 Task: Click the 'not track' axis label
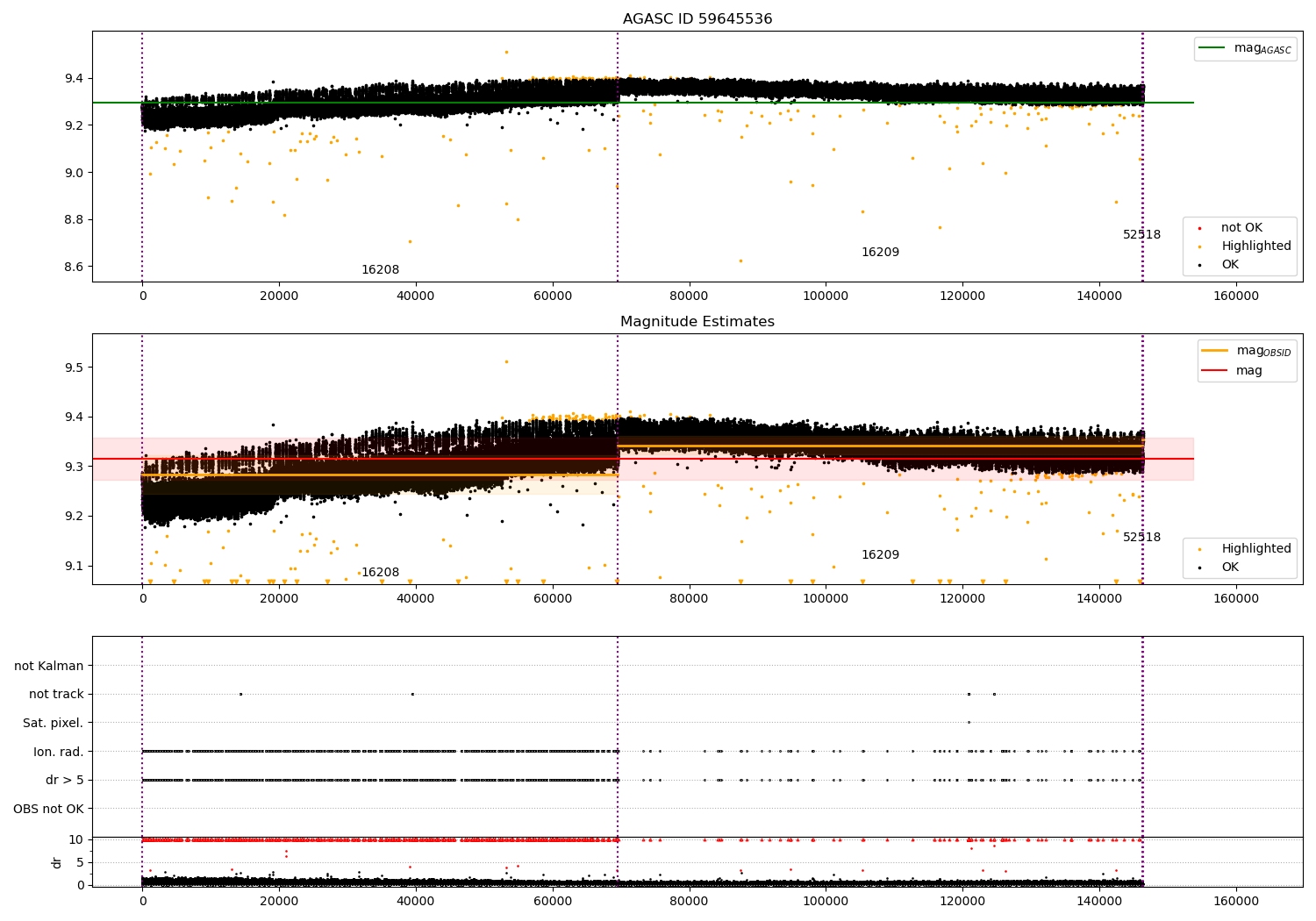pyautogui.click(x=56, y=695)
